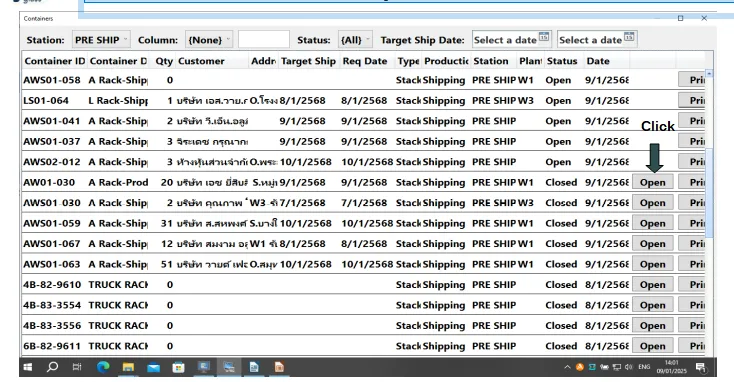Open calendar icon of first date picker
The width and height of the screenshot is (734, 382).
pos(543,37)
